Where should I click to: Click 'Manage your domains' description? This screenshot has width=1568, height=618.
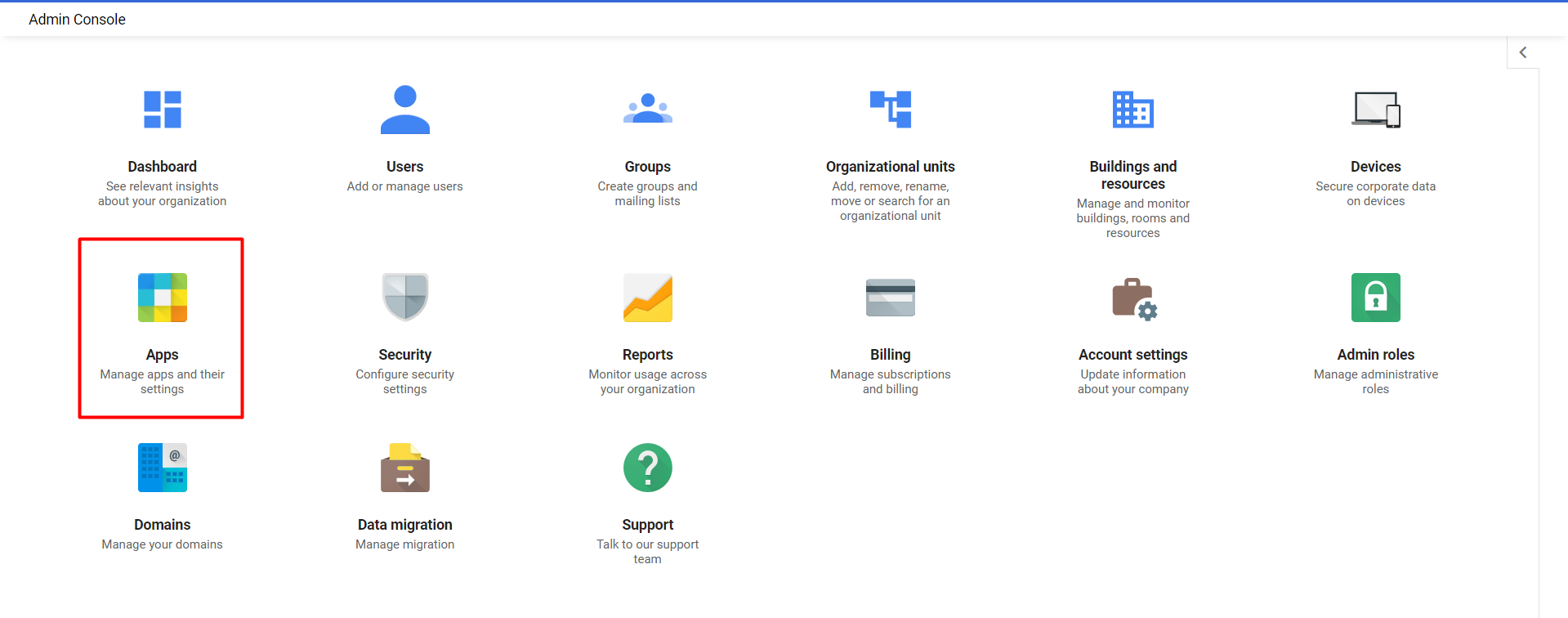point(163,544)
